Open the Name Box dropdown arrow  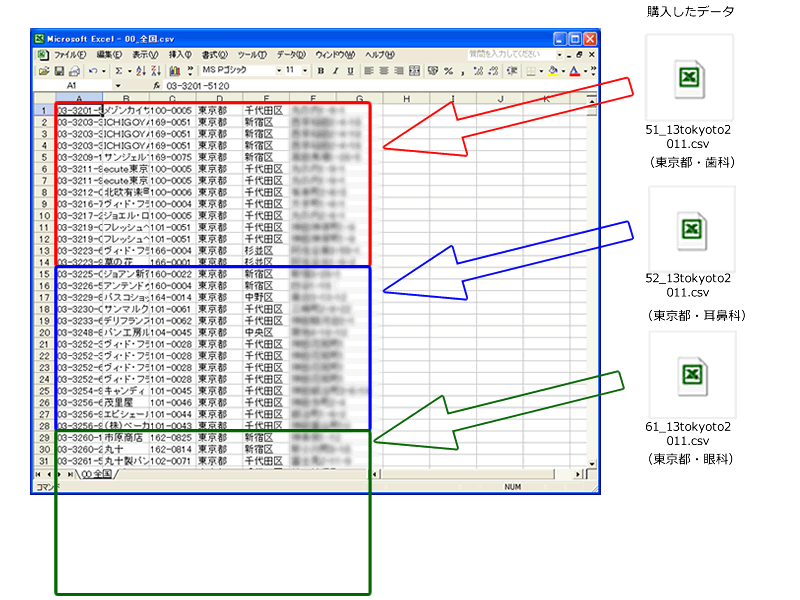[x=118, y=87]
